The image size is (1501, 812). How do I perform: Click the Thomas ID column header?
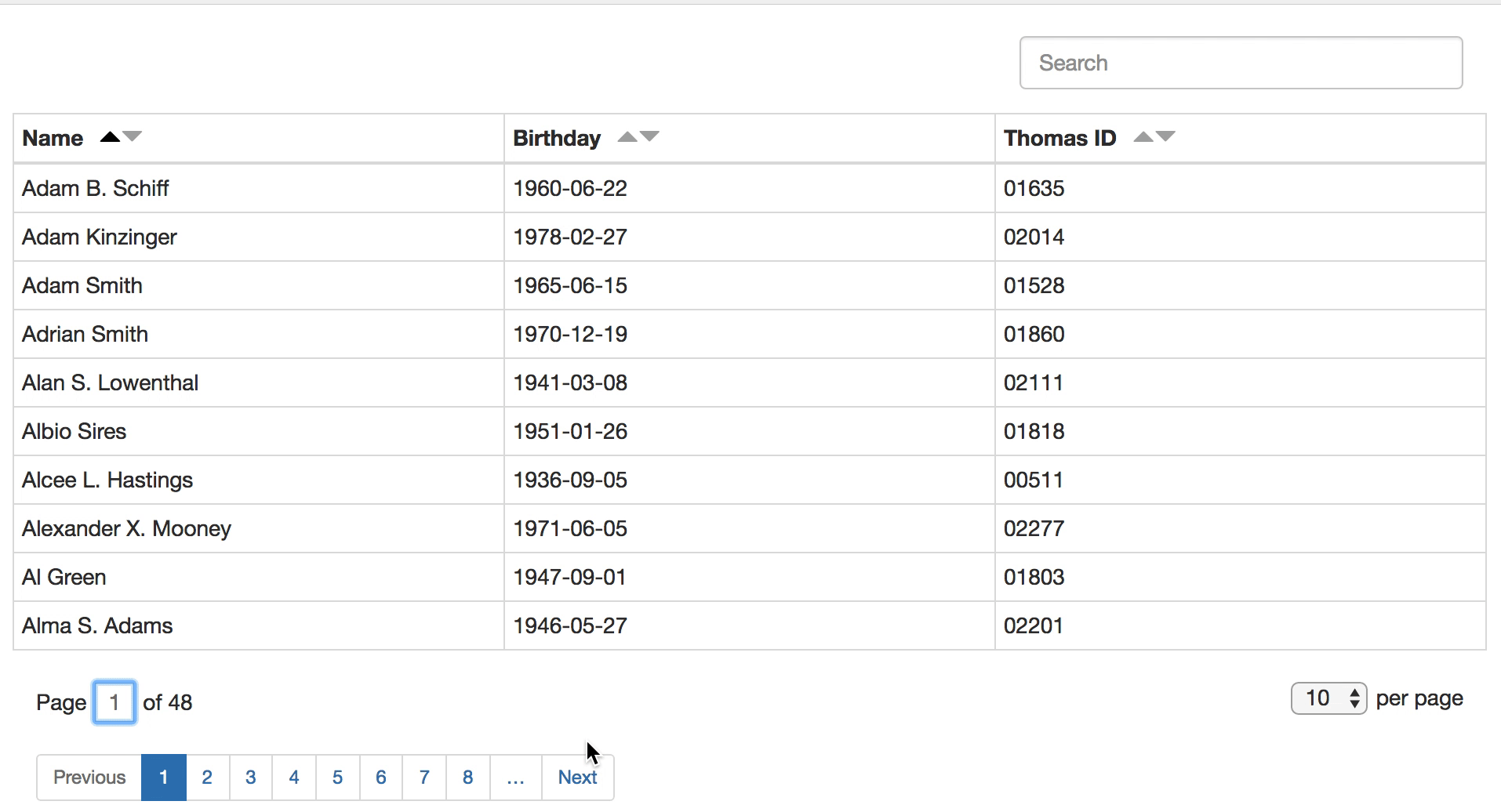point(1060,138)
